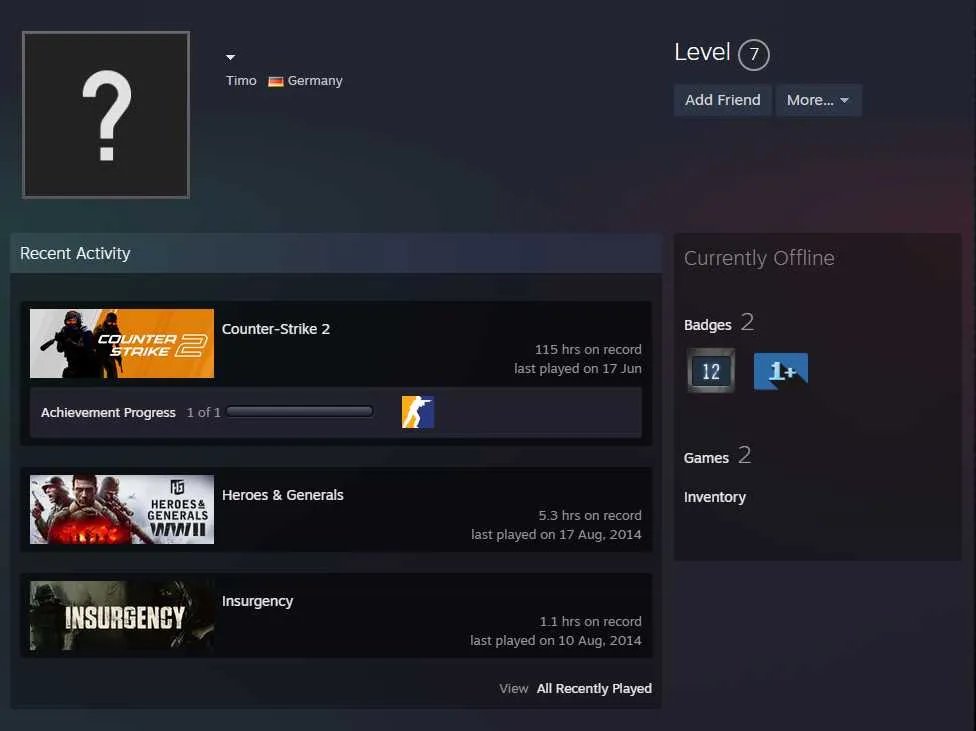Image resolution: width=976 pixels, height=731 pixels.
Task: View All Recently Played games
Action: pos(594,689)
